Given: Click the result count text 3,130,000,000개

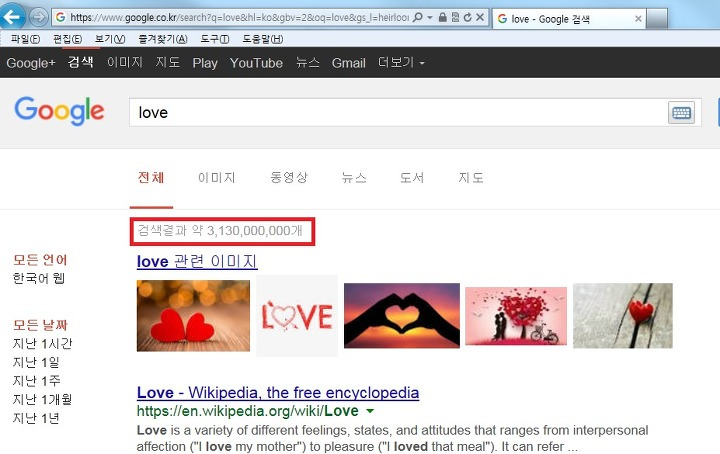Looking at the screenshot, I should coord(254,230).
